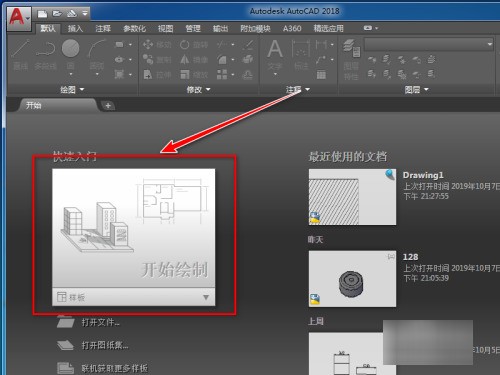Open the 样板 template dropdown
This screenshot has height=375, width=500.
[134, 297]
